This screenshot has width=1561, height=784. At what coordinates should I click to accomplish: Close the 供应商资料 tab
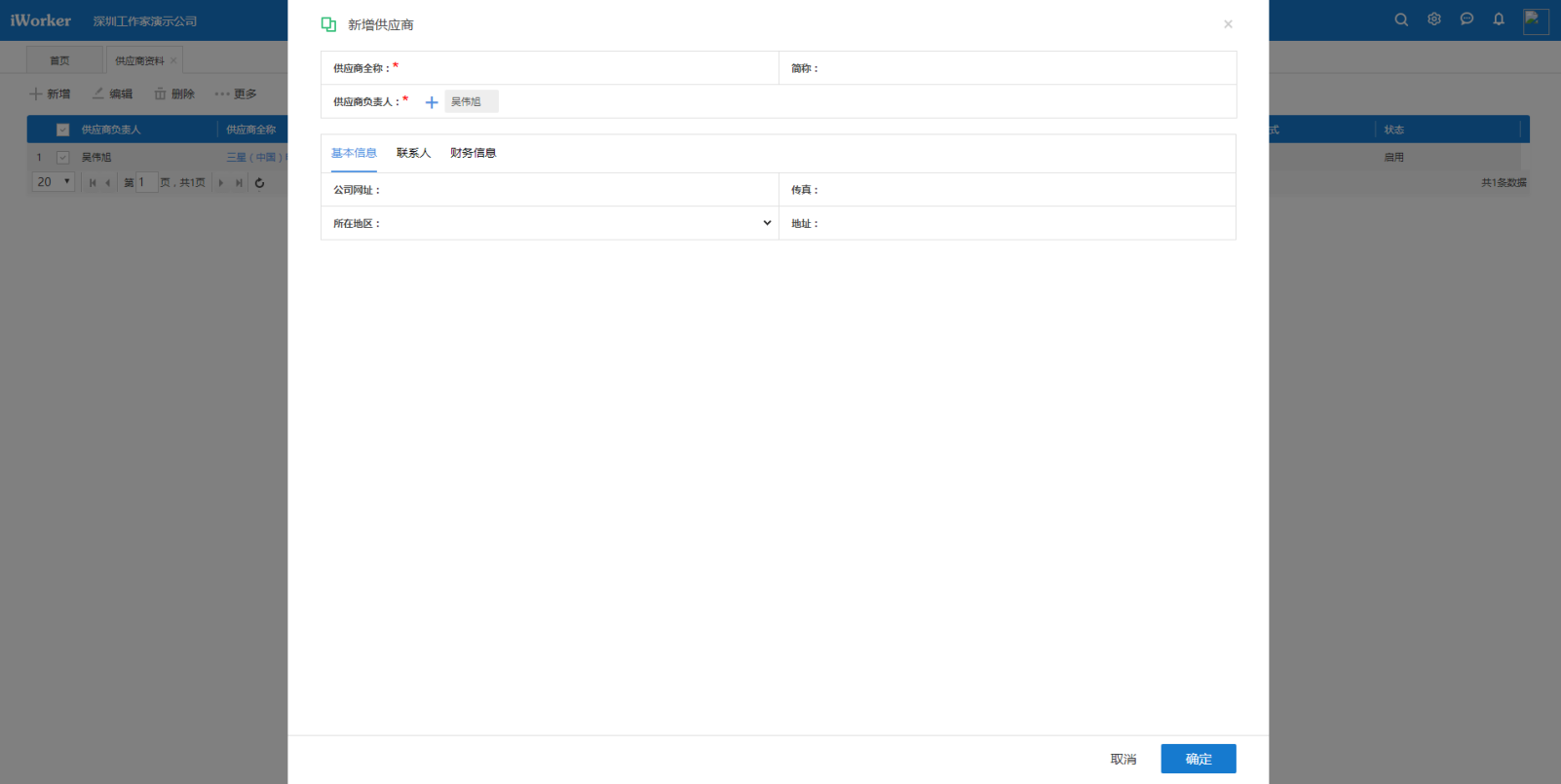173,60
